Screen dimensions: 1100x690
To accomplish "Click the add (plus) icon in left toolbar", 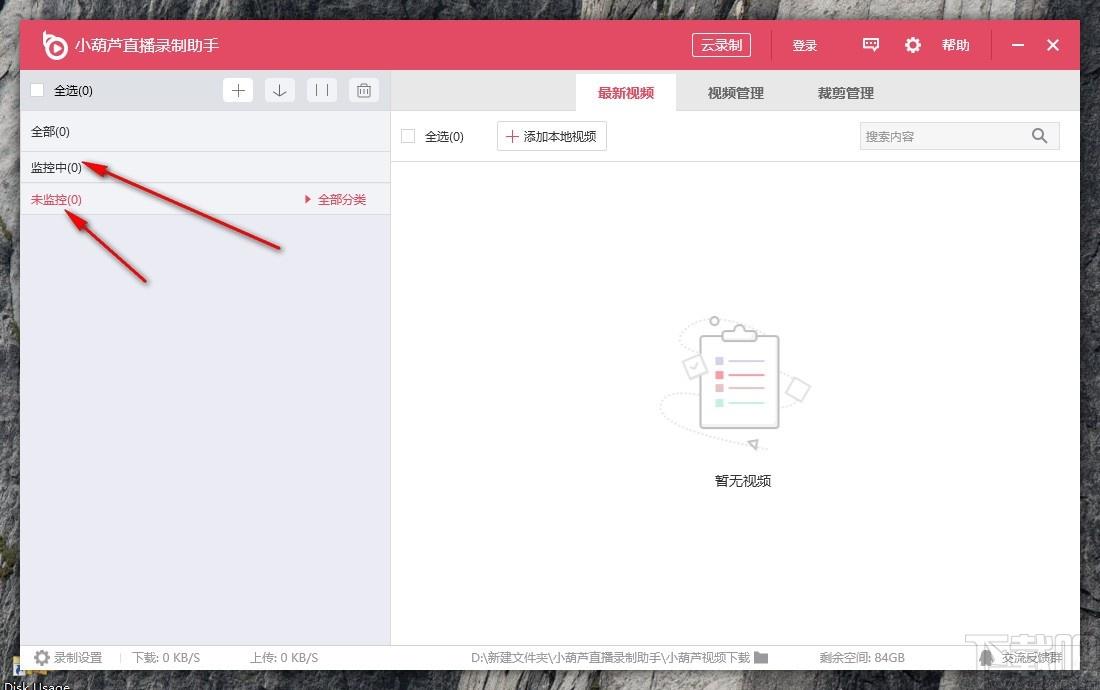I will [x=238, y=90].
